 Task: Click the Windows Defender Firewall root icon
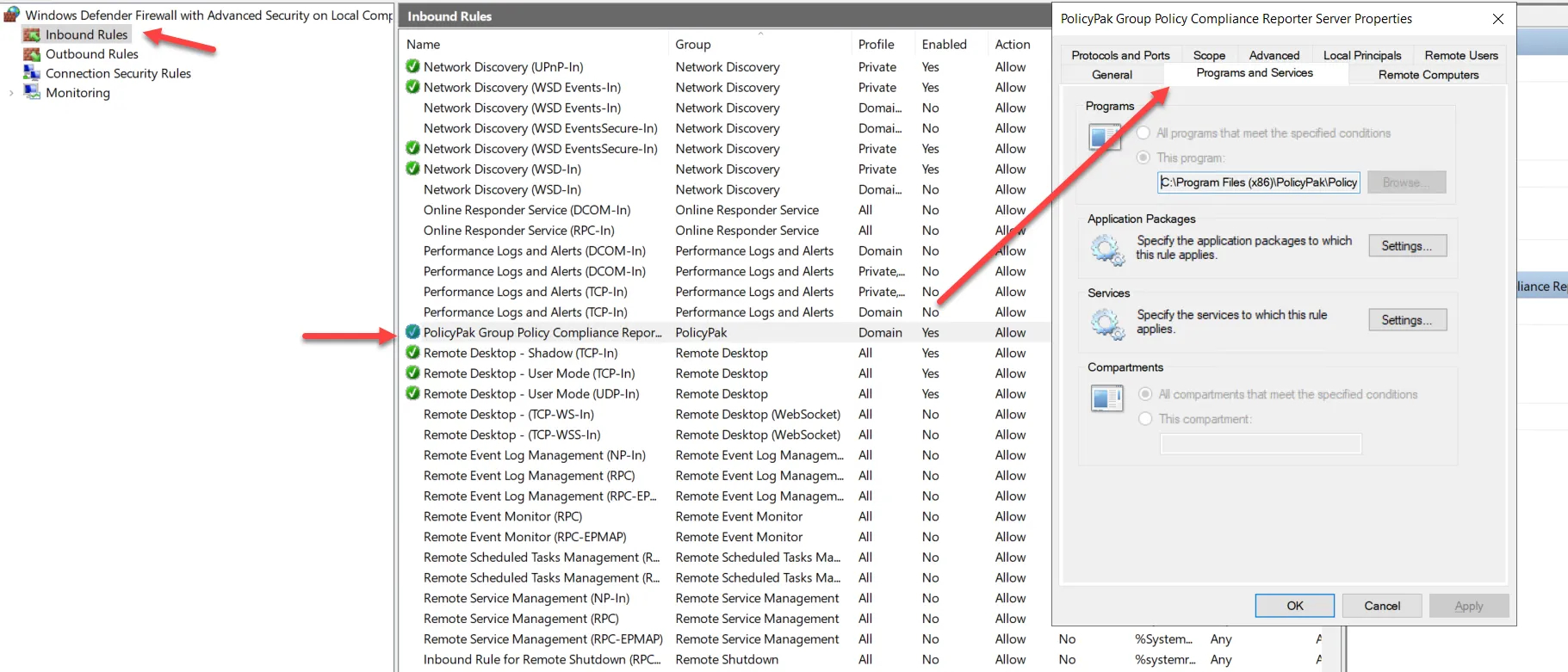point(12,15)
